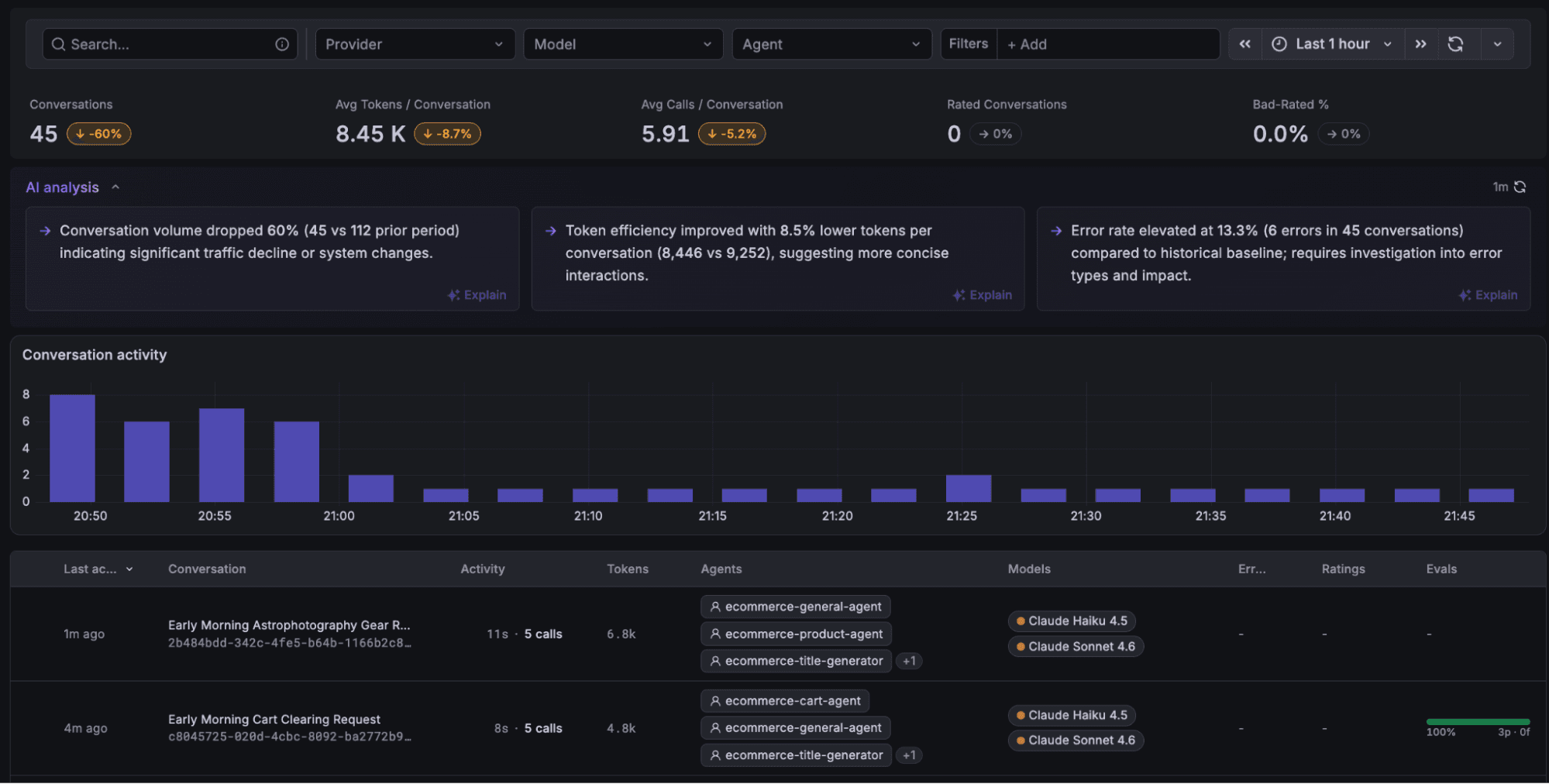The image size is (1549, 784).
Task: Open refresh interval dropdown arrow
Action: coord(1497,44)
